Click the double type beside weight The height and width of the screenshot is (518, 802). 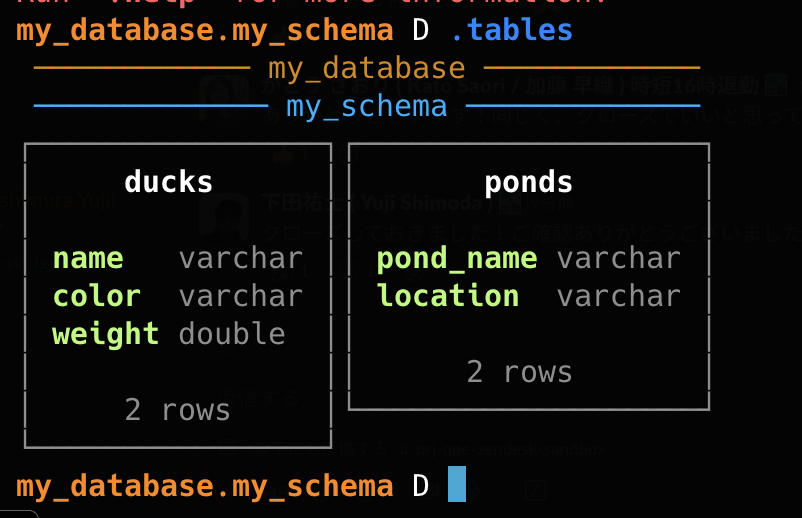[232, 333]
